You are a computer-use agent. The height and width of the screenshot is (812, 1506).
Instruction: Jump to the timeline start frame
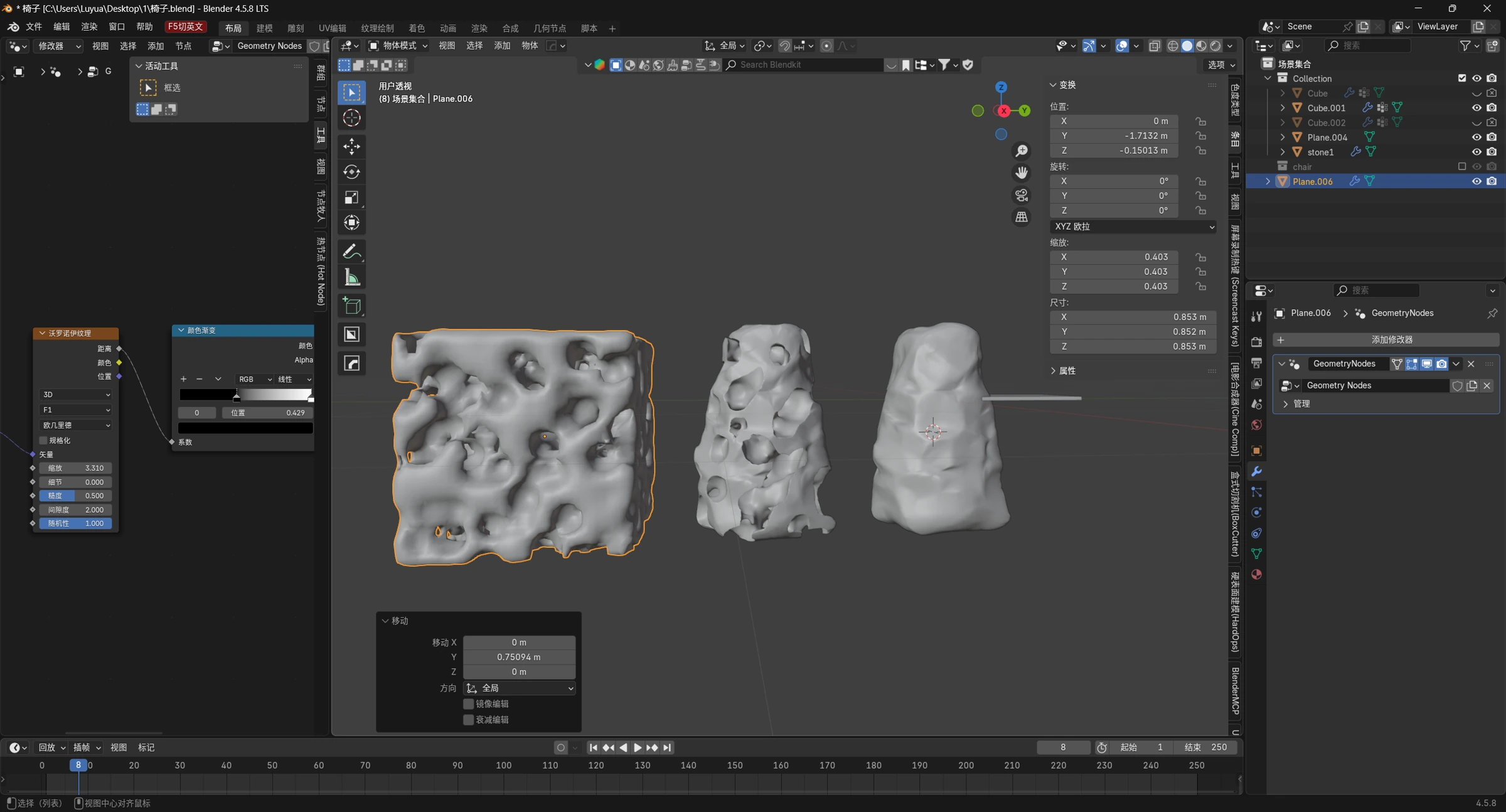click(593, 747)
